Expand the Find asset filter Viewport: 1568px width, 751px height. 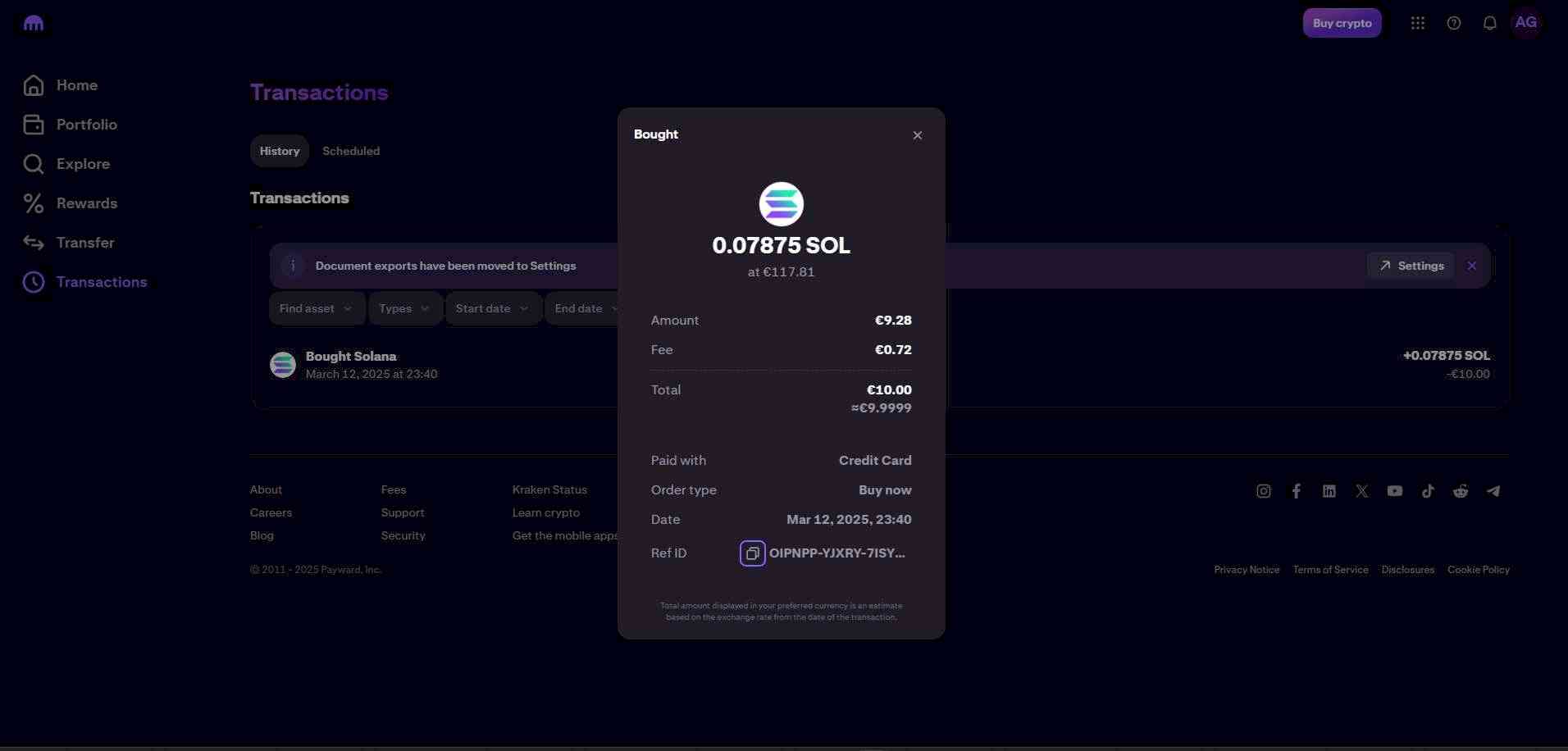tap(316, 308)
